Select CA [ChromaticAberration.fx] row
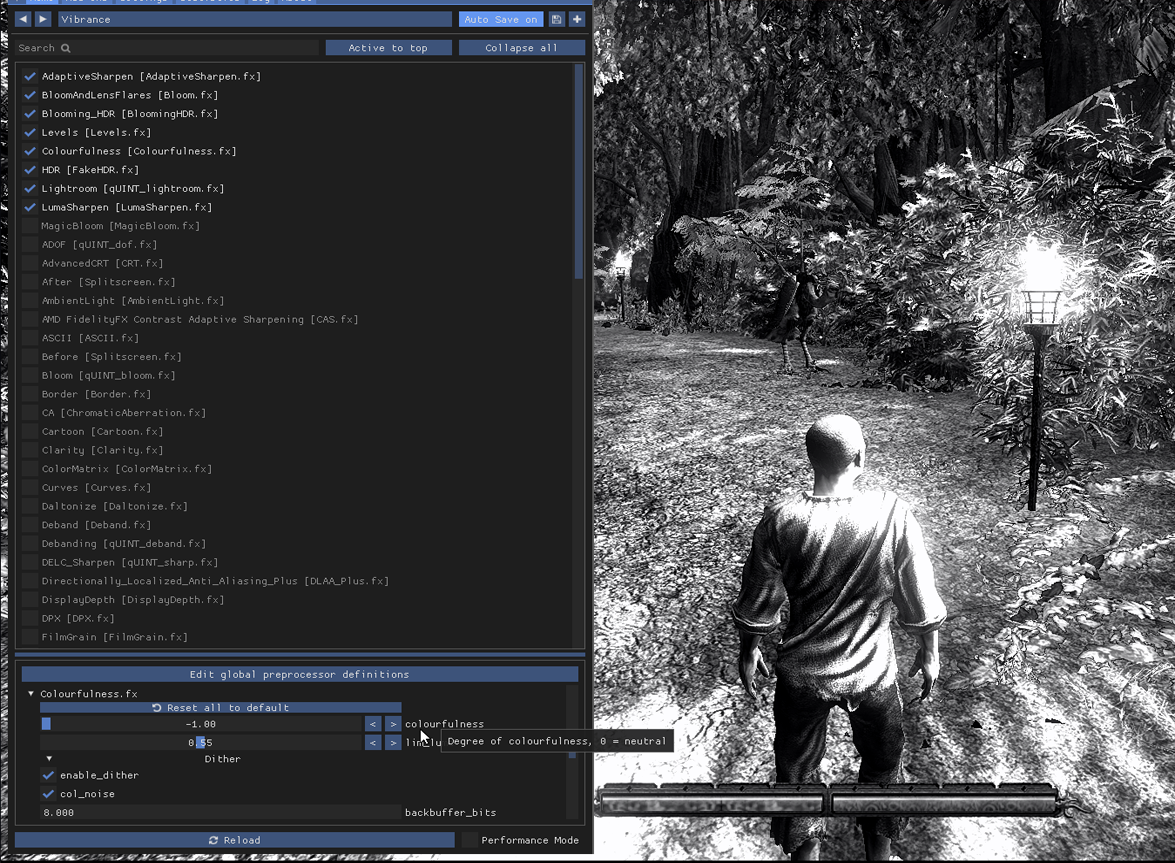The image size is (1175, 863). [124, 413]
